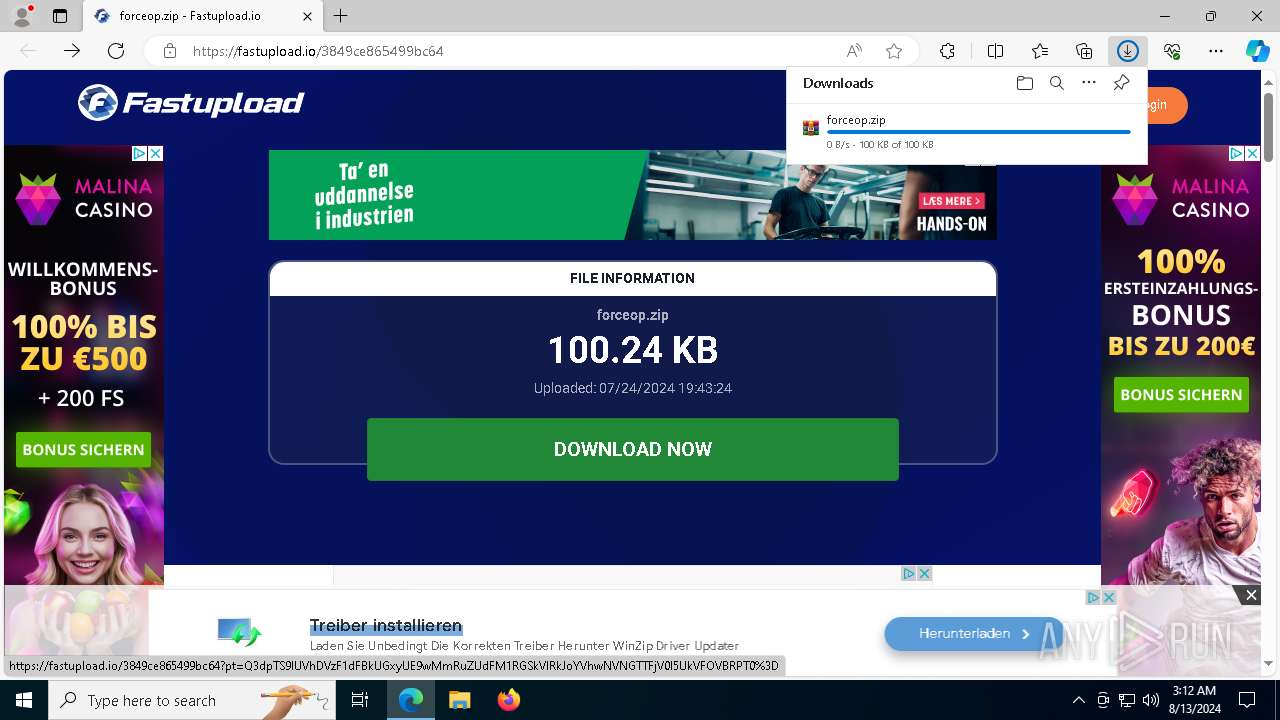Screen dimensions: 1280x720
Task: Focus the address bar URL
Action: point(318,51)
